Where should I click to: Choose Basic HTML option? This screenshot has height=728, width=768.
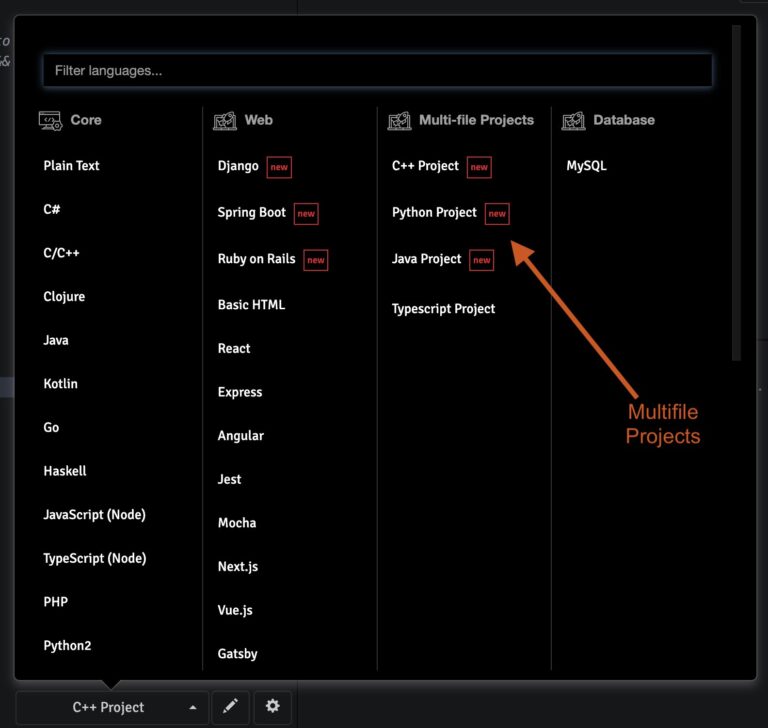251,305
